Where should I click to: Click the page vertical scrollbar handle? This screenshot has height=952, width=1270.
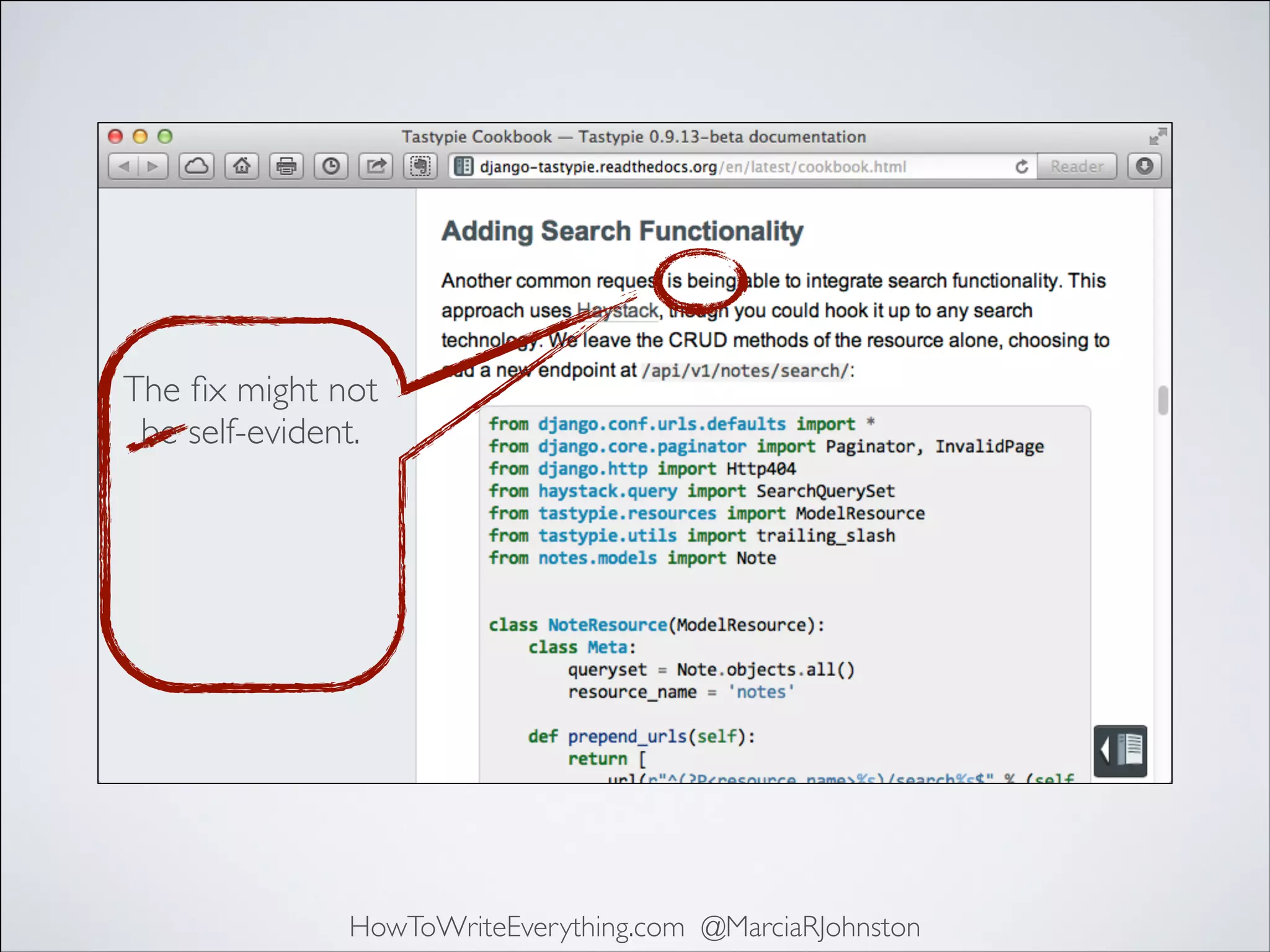[x=1163, y=400]
